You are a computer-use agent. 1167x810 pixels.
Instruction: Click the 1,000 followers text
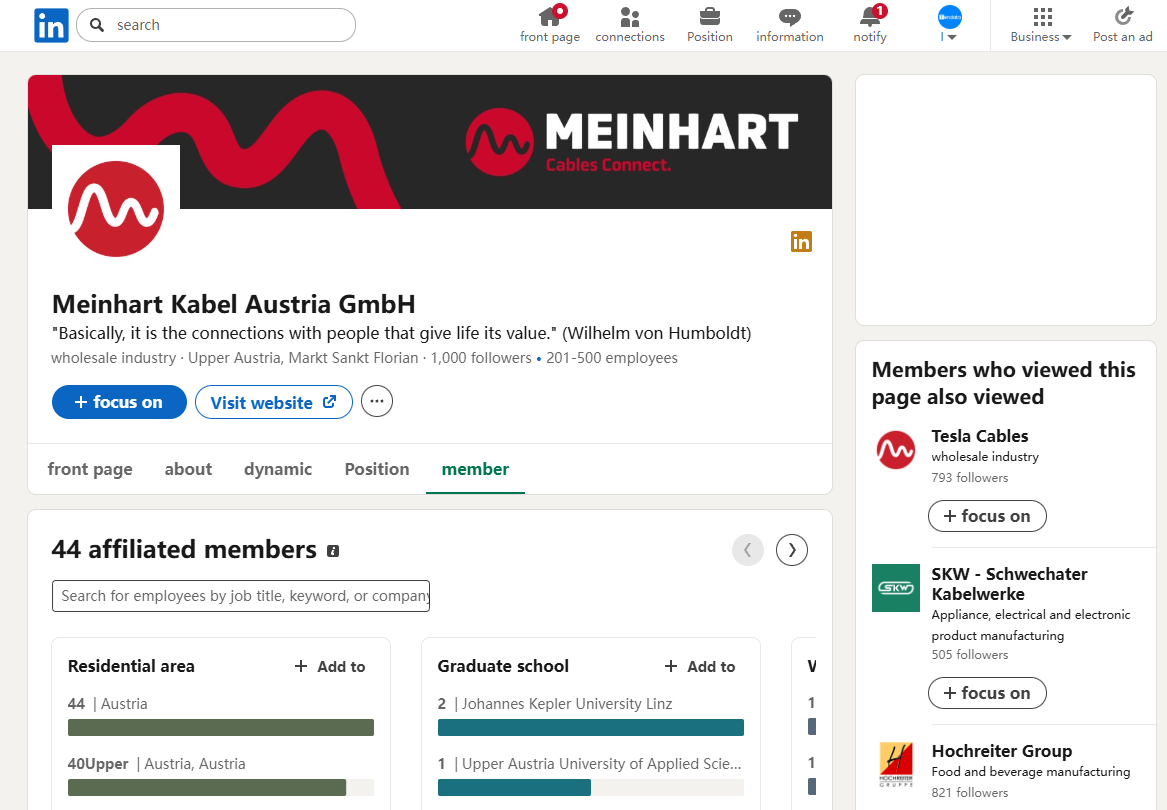pos(481,358)
